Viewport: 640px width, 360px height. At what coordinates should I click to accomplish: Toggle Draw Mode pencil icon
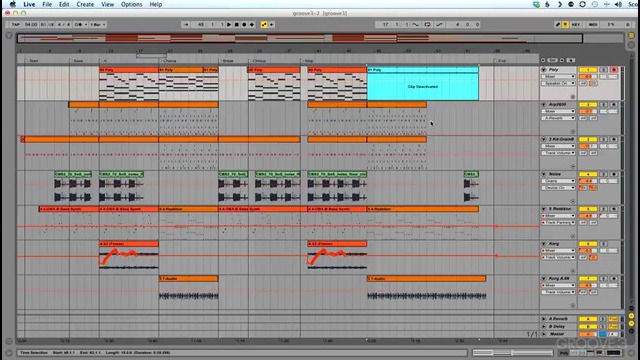(x=558, y=24)
